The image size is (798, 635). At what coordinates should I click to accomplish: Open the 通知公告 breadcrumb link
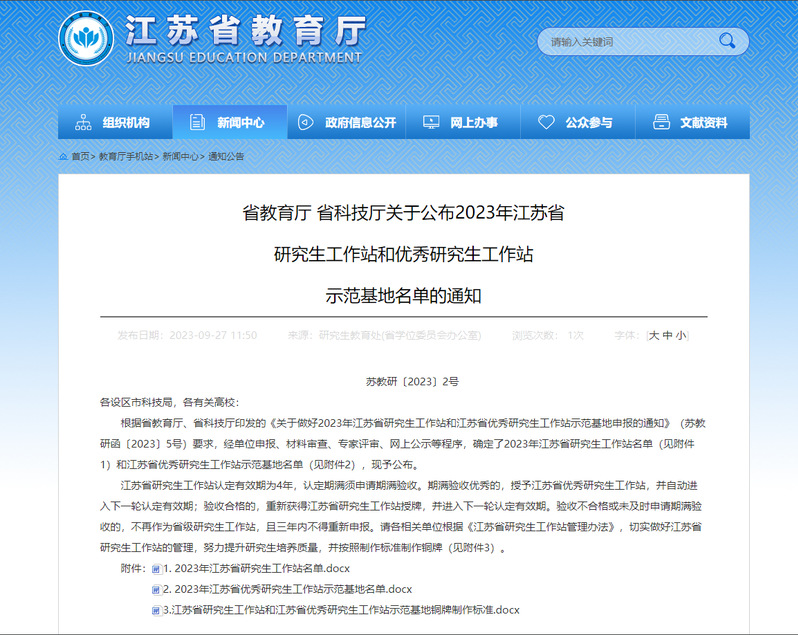pyautogui.click(x=226, y=157)
